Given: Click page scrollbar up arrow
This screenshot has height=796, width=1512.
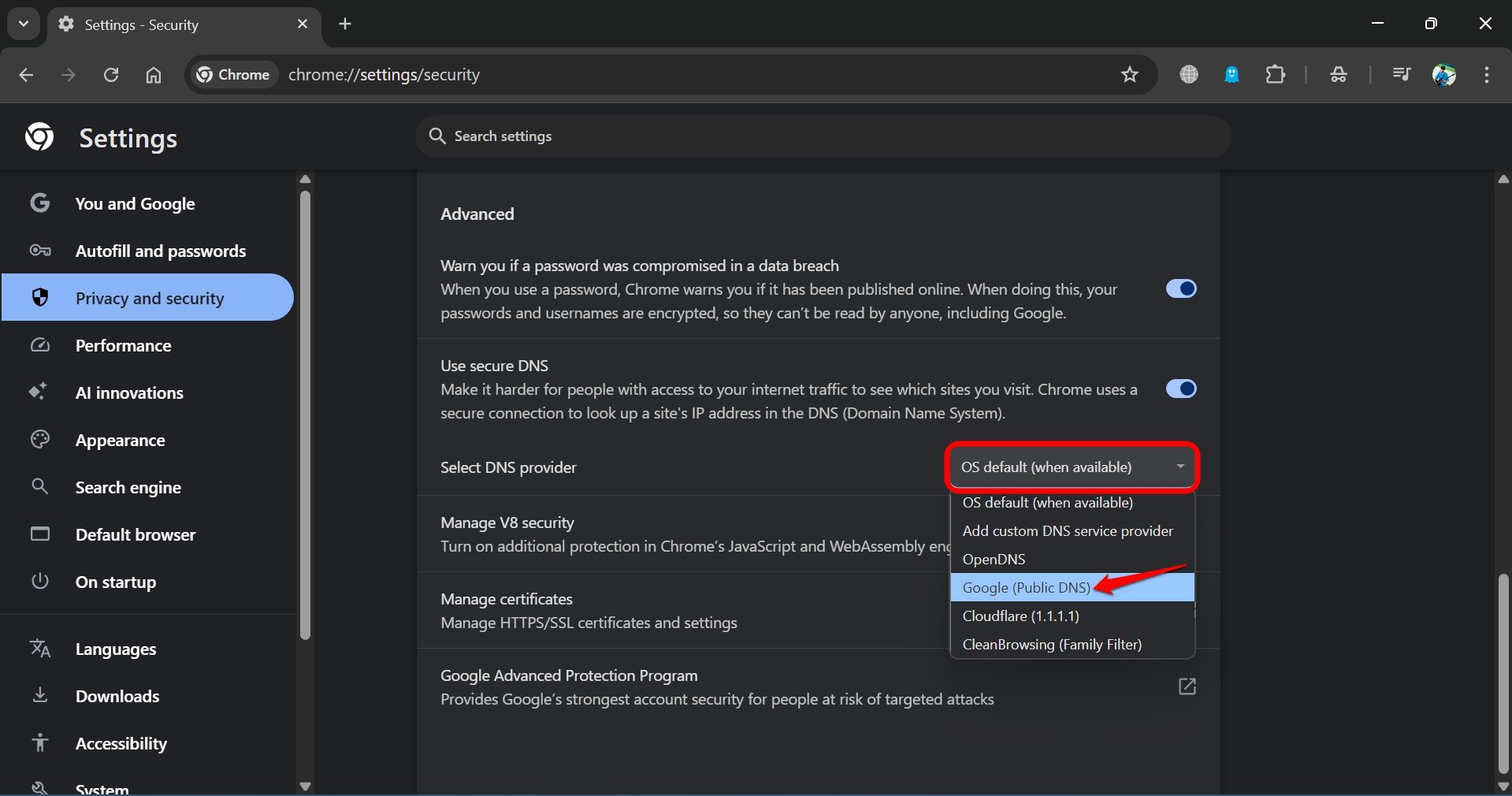Looking at the screenshot, I should [1503, 180].
